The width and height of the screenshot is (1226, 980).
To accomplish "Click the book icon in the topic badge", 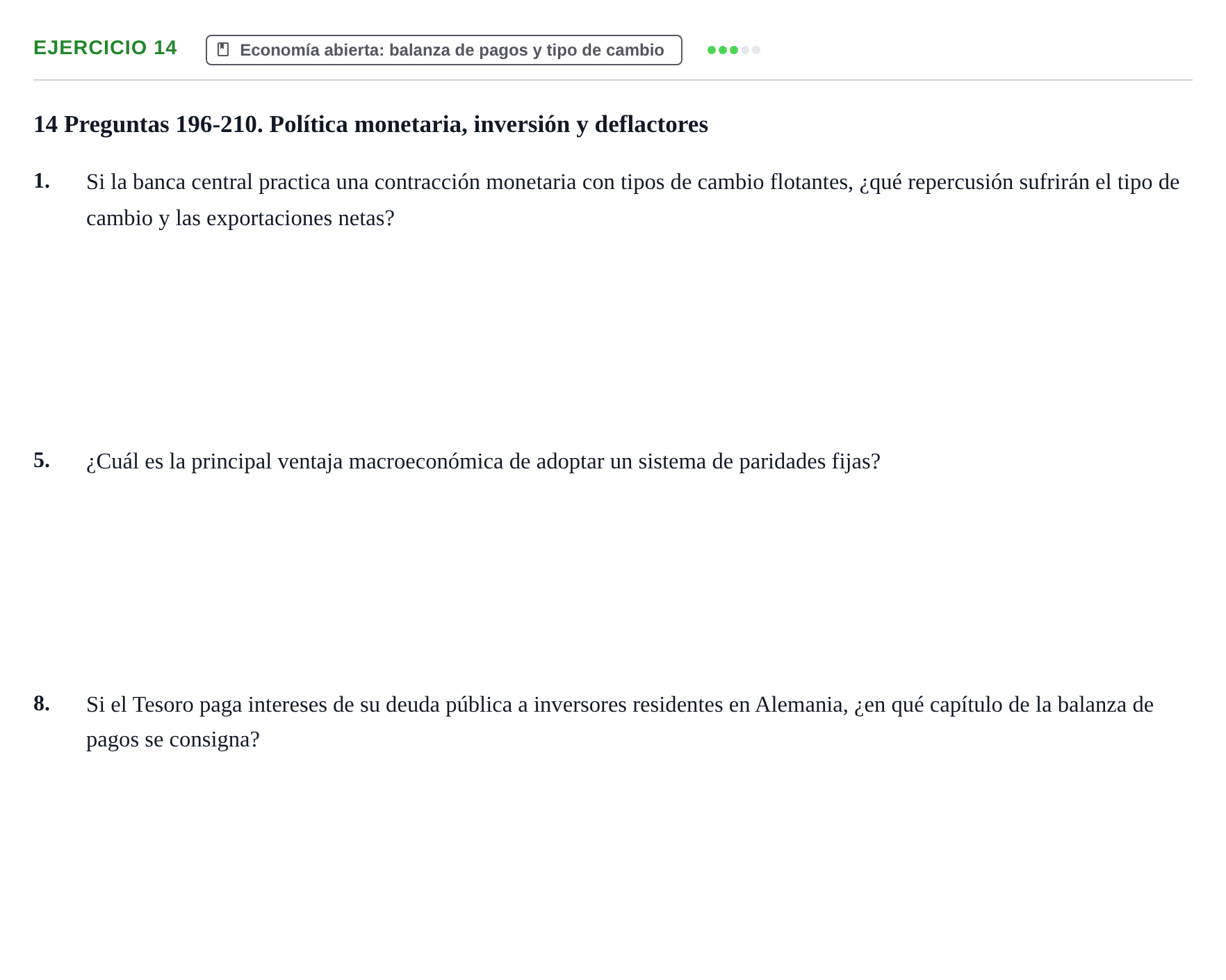I will pyautogui.click(x=223, y=50).
